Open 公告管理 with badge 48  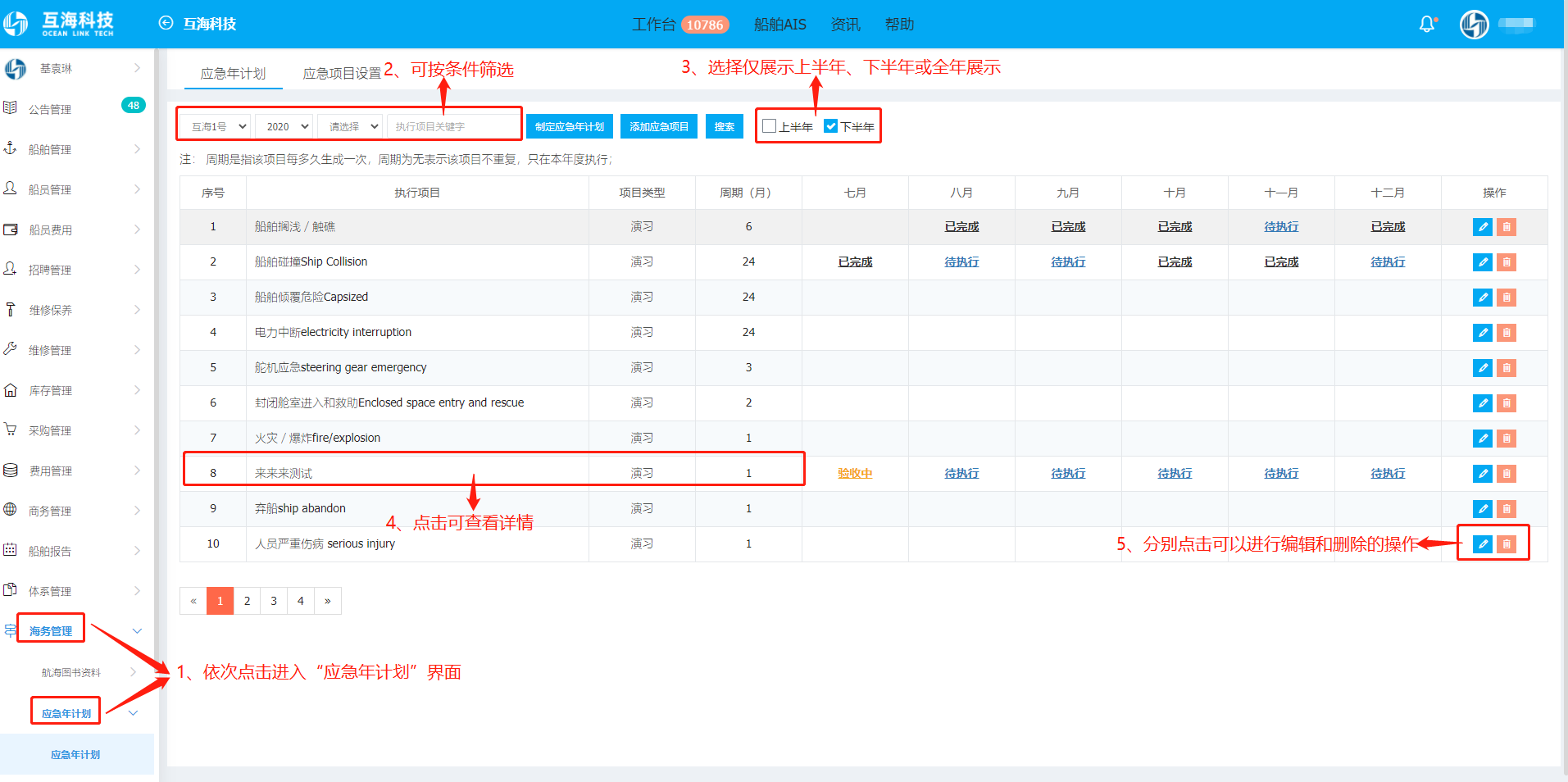77,109
